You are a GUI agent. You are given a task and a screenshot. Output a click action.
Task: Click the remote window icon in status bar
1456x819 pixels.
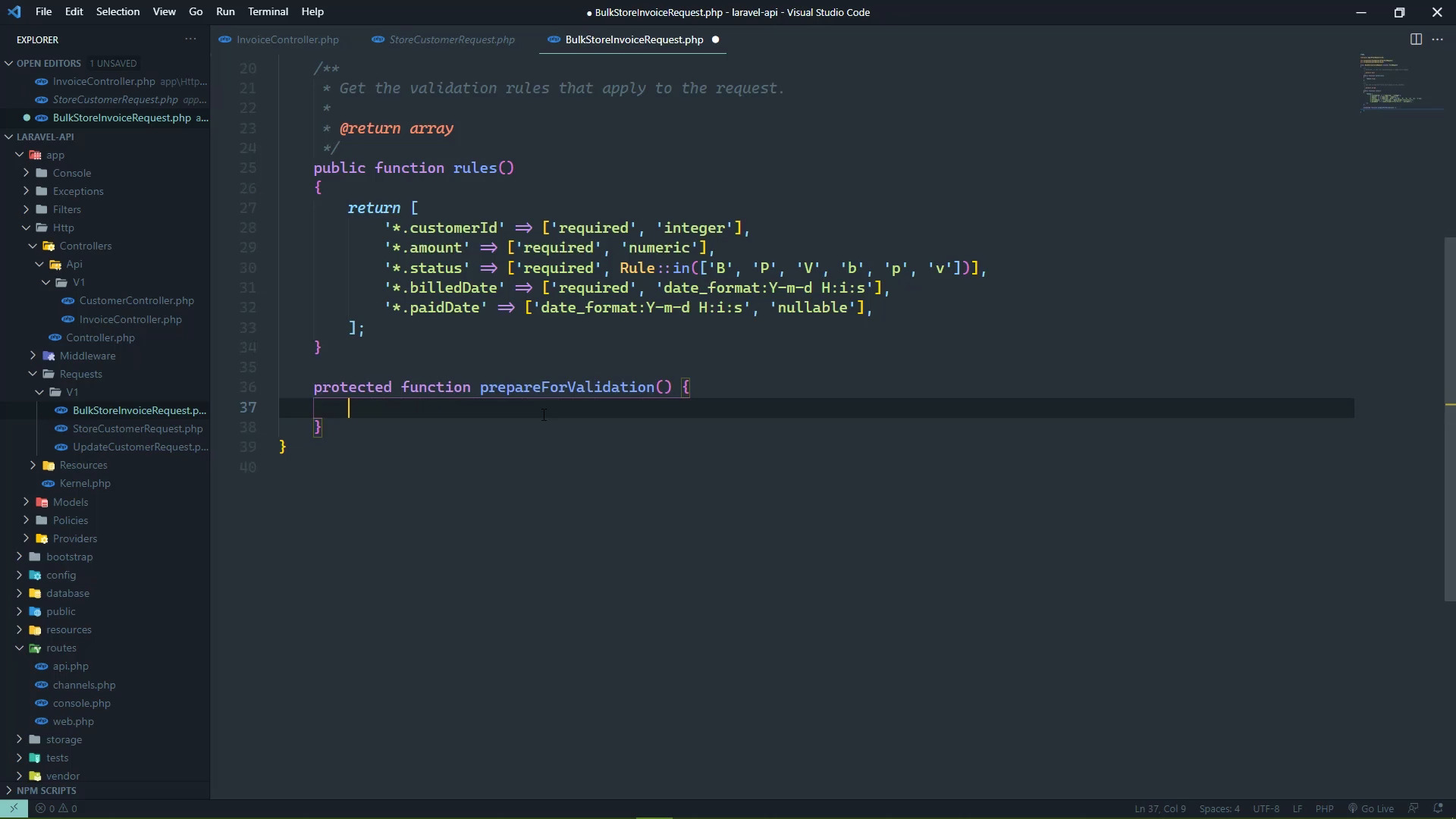(14, 808)
